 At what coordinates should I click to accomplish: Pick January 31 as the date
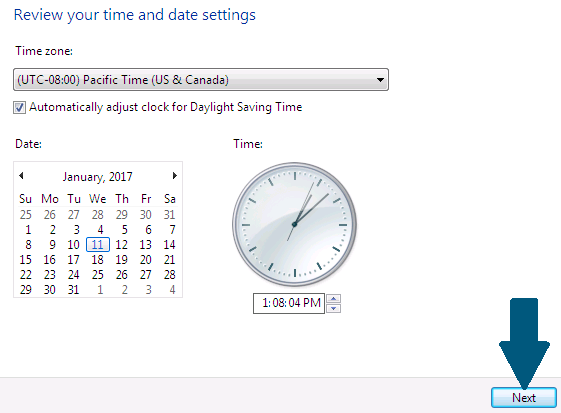point(73,290)
